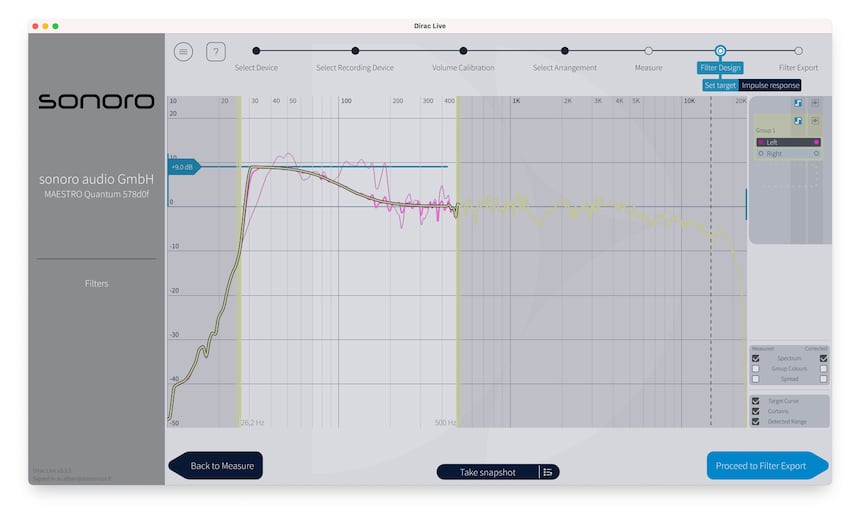Select Right channel circle on left side

pos(761,154)
